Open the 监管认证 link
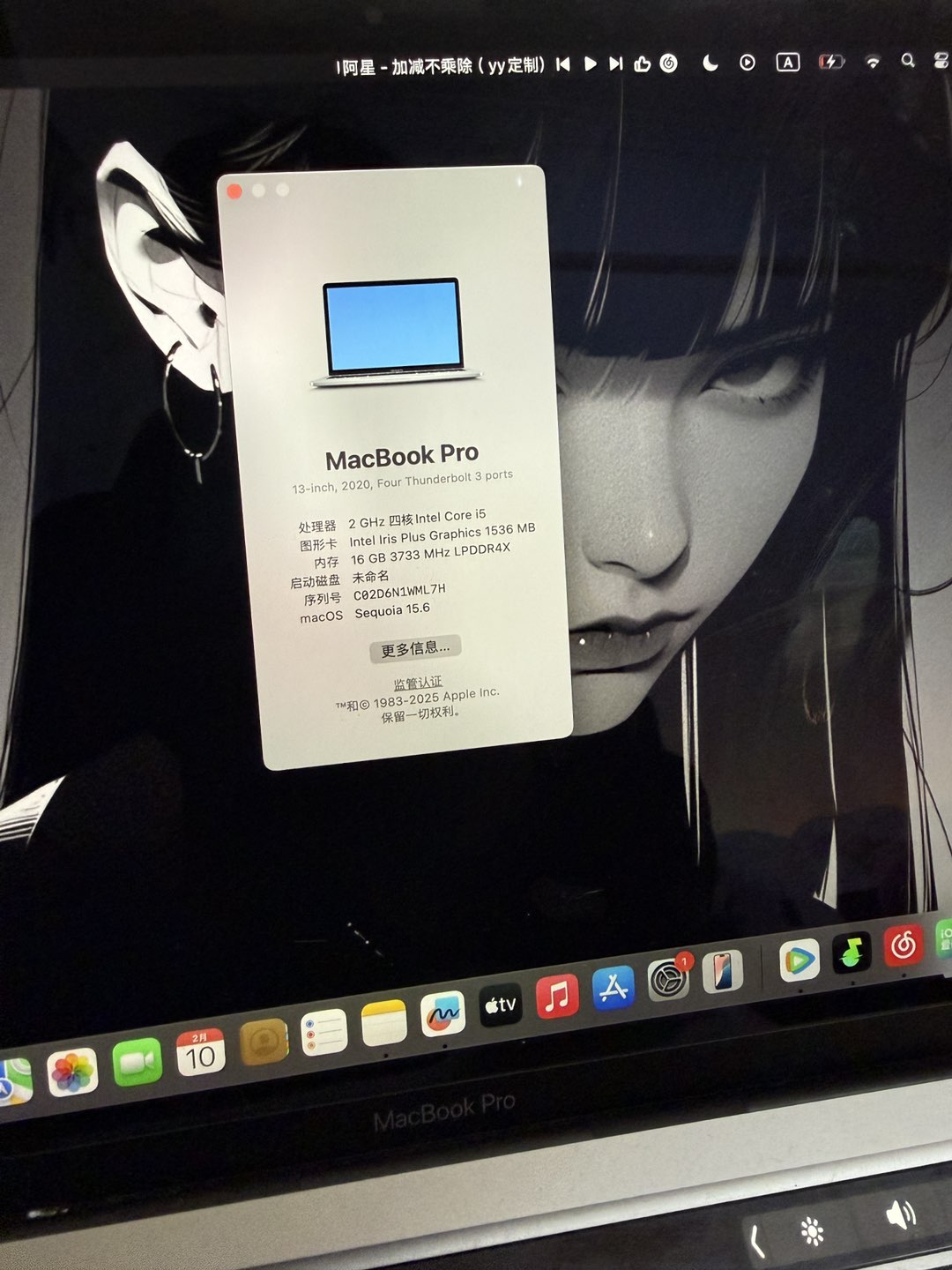 (x=418, y=683)
